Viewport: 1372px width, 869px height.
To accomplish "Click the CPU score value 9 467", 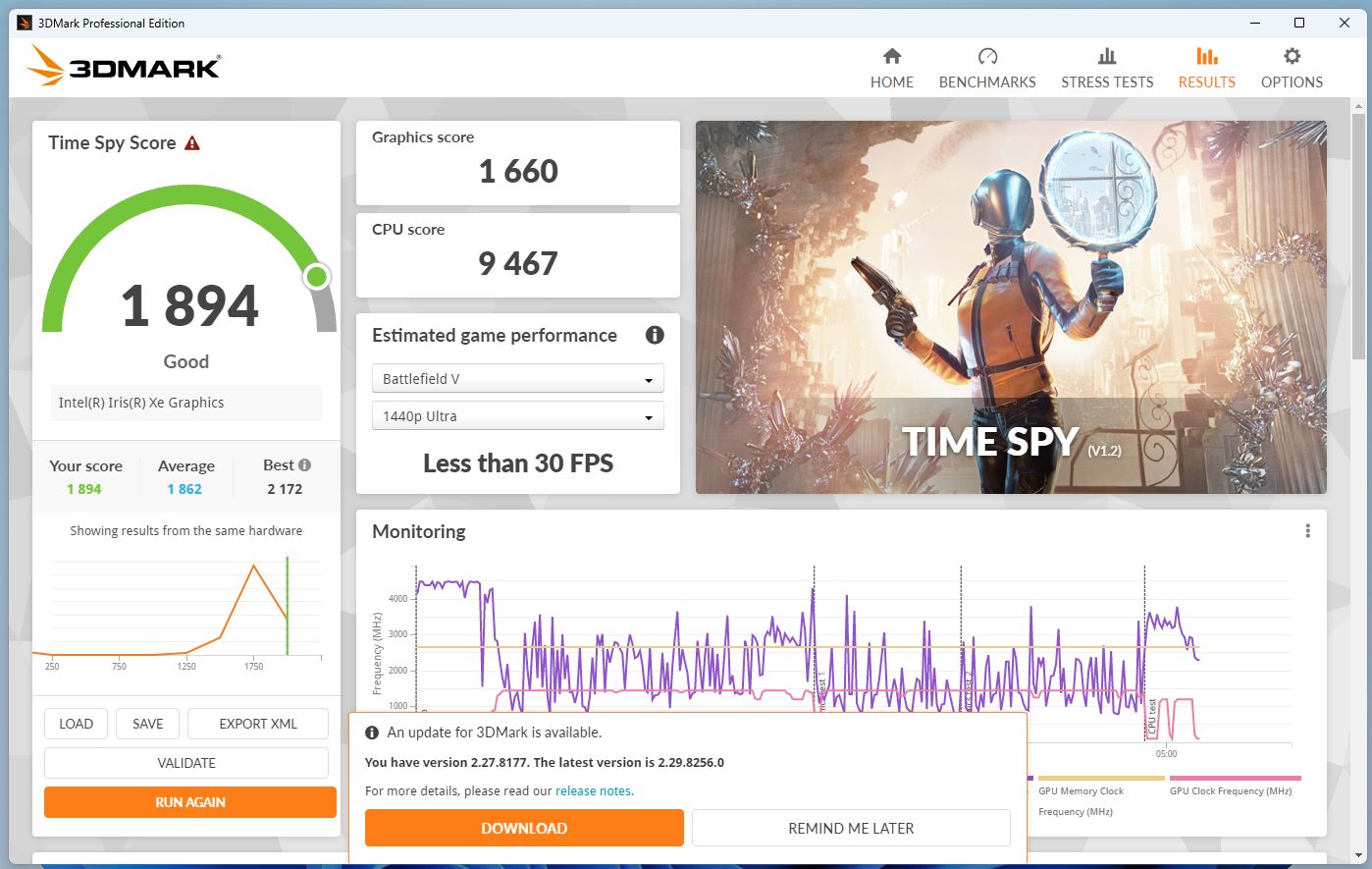I will click(518, 263).
